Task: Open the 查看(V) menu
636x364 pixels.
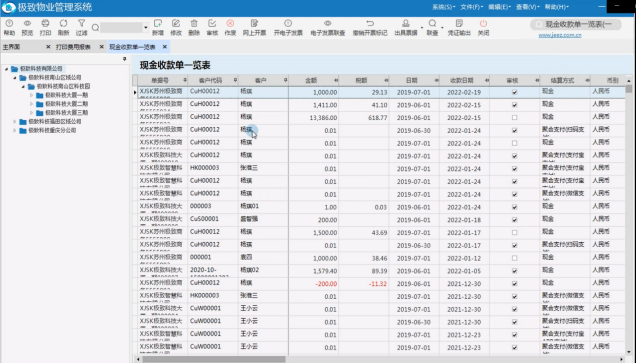Action: 527,7
